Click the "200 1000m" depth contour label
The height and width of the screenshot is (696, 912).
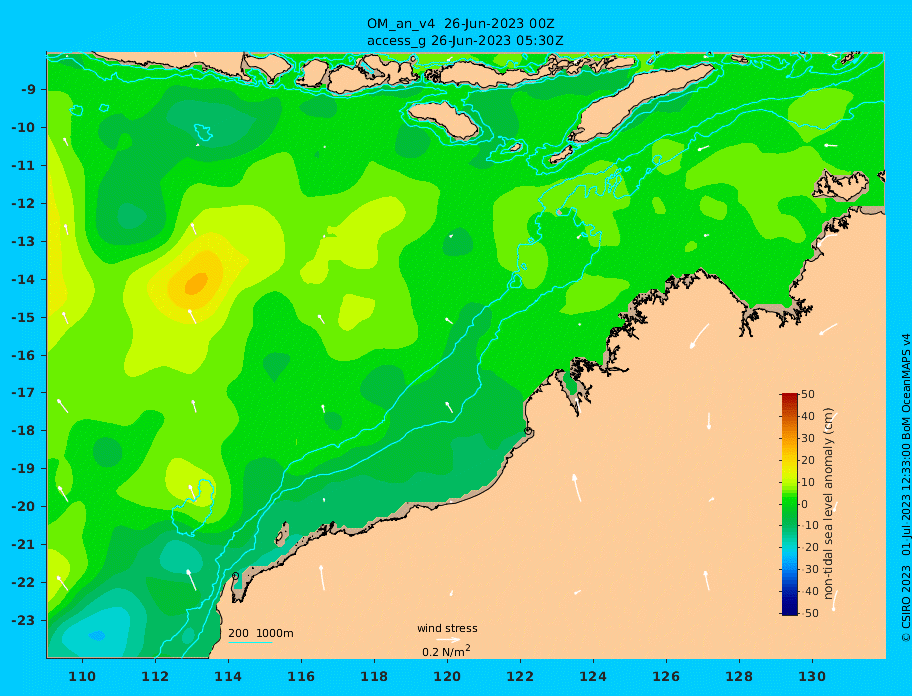click(261, 633)
